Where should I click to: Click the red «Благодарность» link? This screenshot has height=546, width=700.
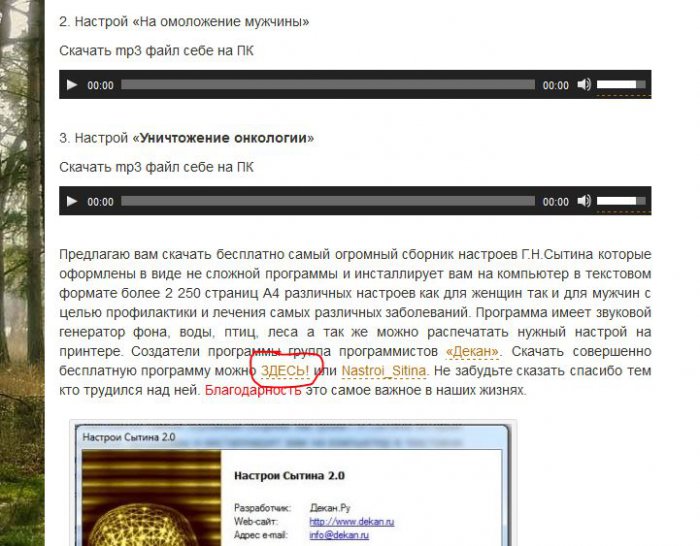[252, 390]
